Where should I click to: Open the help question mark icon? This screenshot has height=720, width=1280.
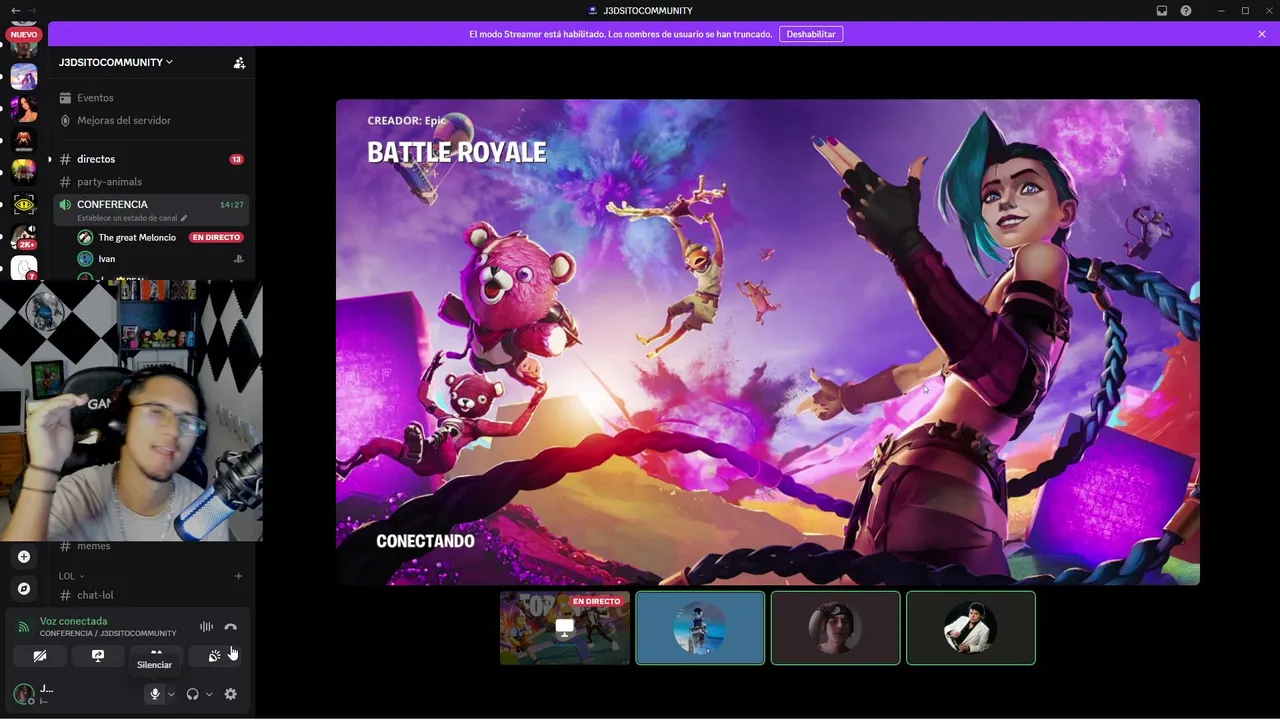click(x=1186, y=10)
